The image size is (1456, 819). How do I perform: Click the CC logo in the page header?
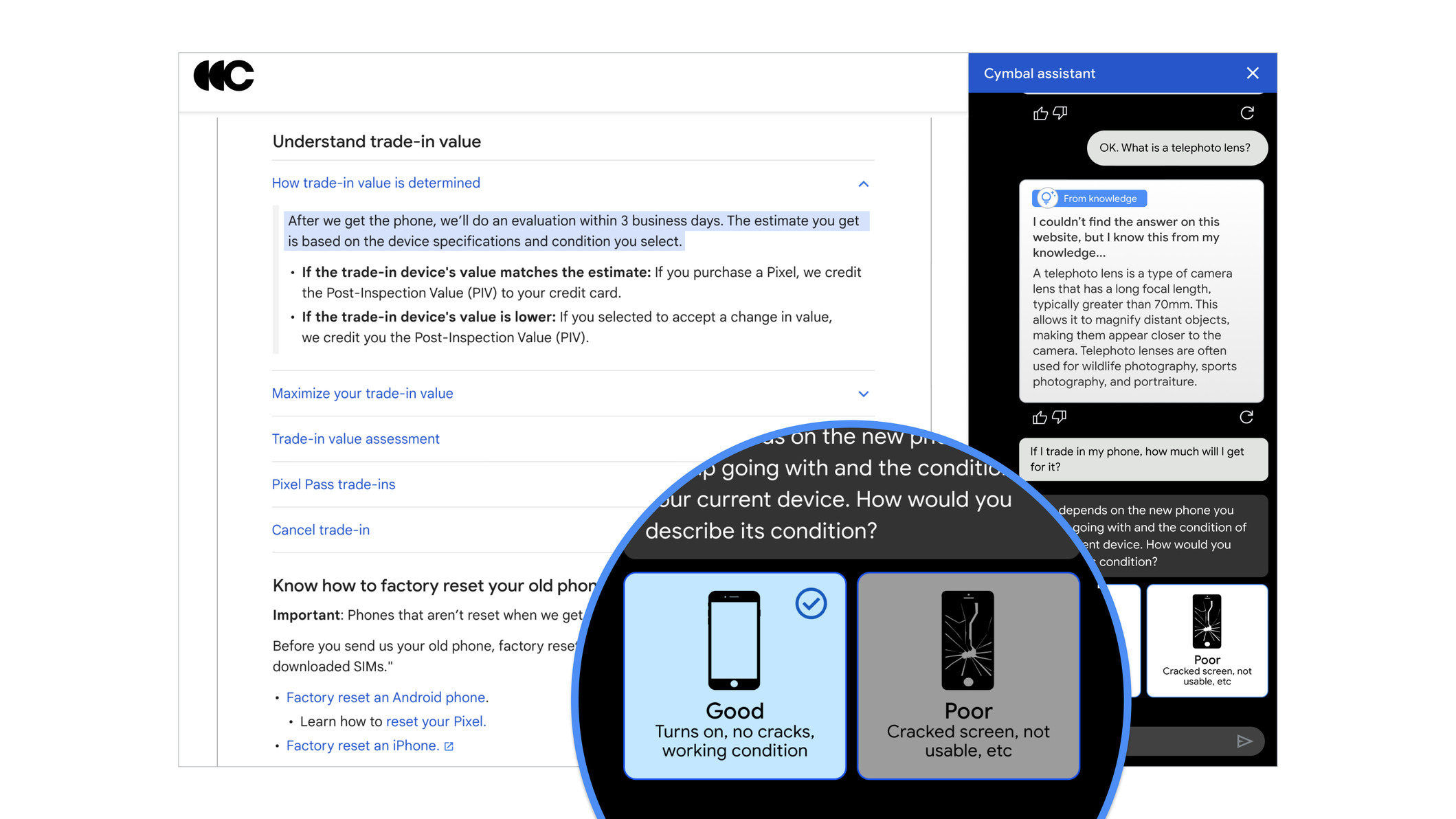click(225, 76)
